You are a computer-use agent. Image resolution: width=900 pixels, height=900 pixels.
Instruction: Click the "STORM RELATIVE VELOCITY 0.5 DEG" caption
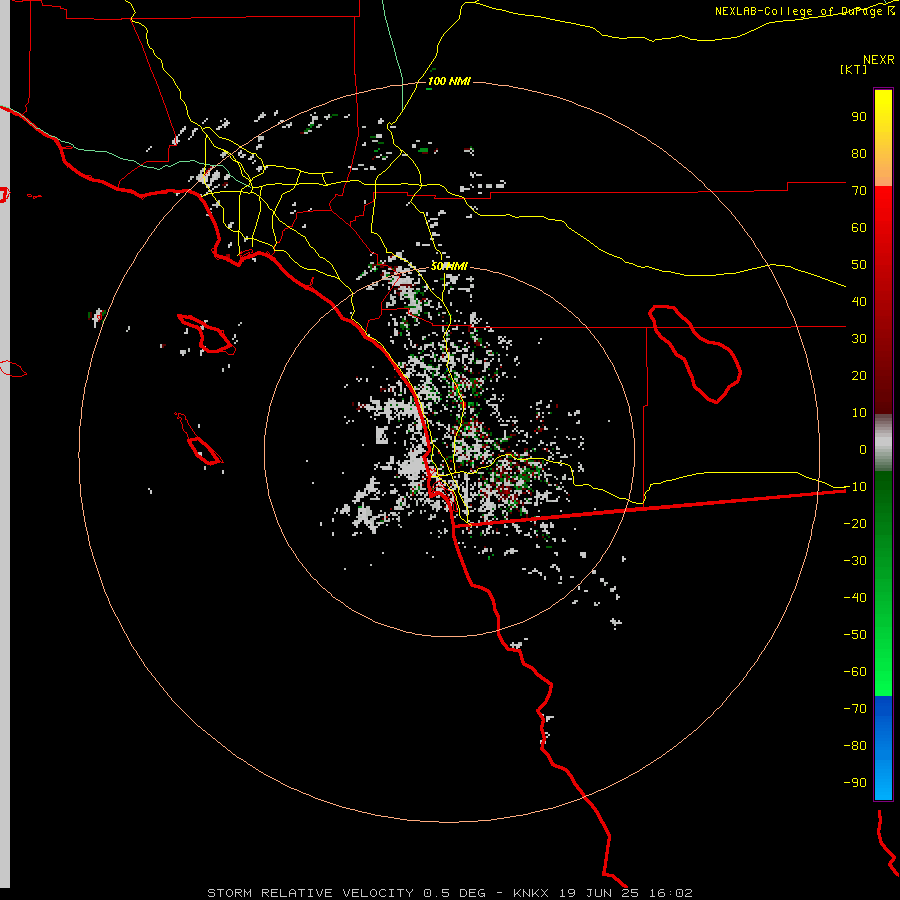tap(346, 893)
